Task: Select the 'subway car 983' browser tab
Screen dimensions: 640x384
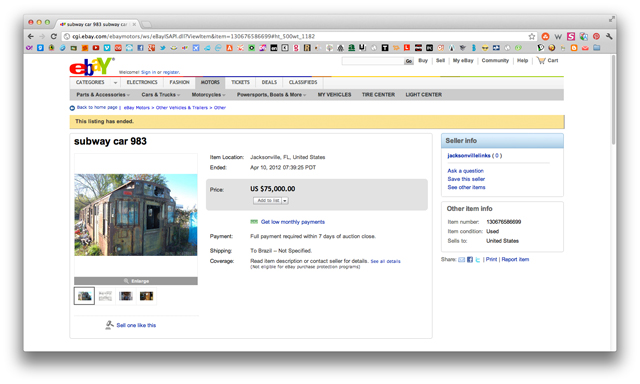Action: (x=98, y=24)
